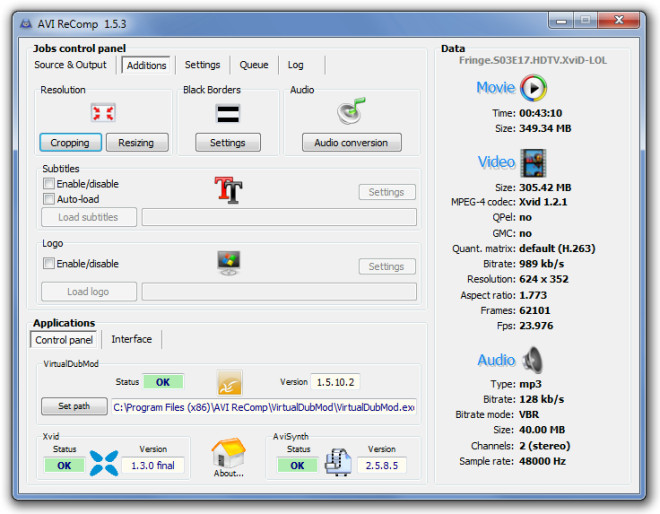Click the Movie play icon

coord(533,88)
